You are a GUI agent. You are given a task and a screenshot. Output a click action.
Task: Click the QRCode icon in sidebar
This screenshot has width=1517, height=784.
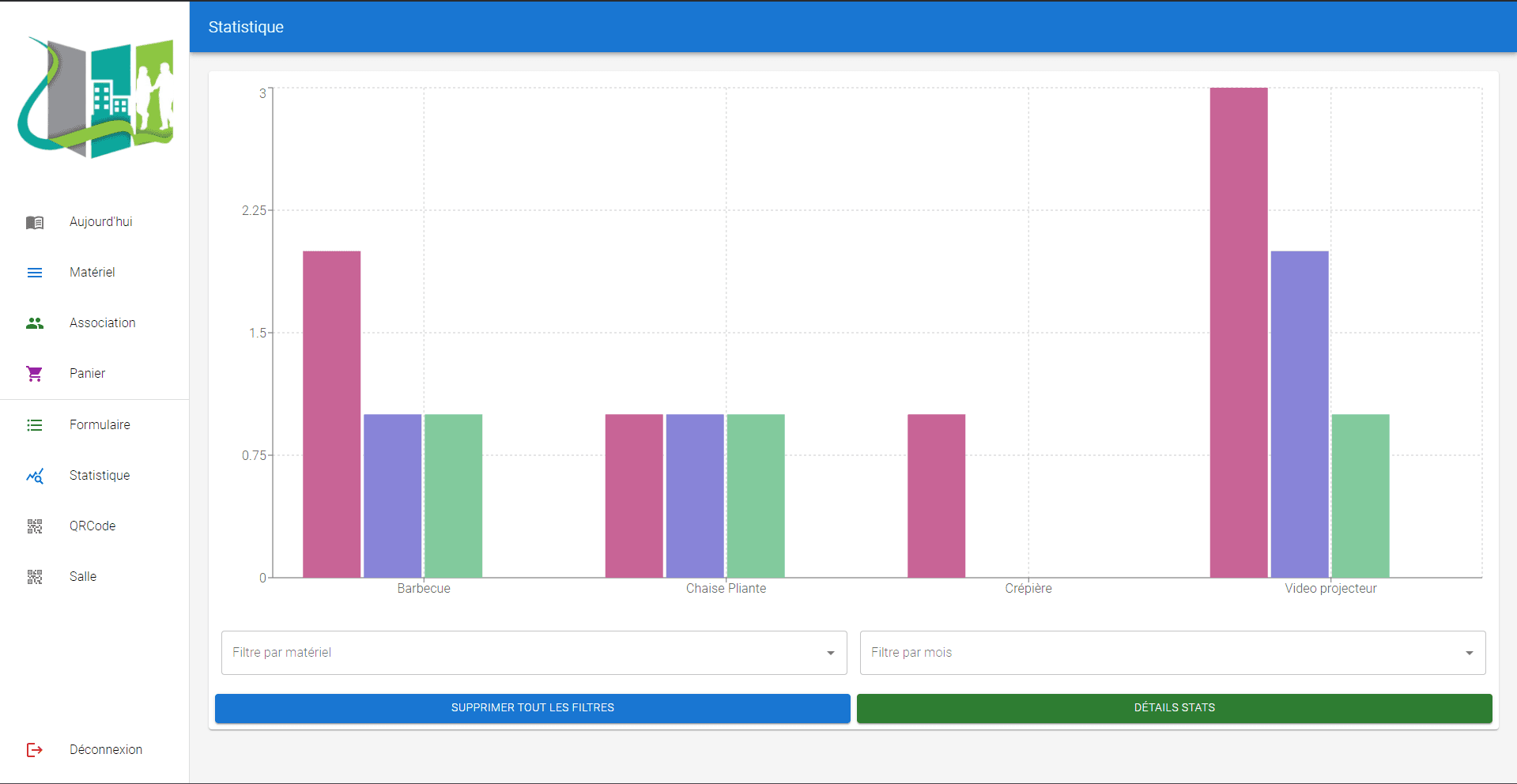tap(35, 526)
